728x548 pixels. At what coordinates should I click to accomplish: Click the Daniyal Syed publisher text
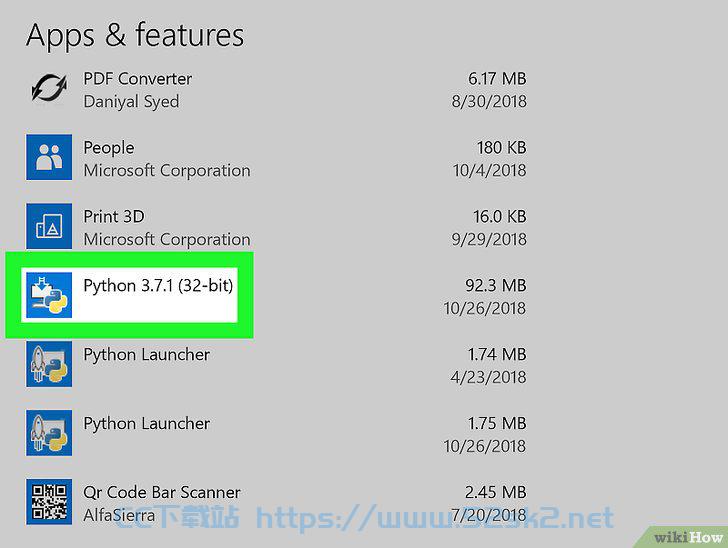click(x=131, y=102)
